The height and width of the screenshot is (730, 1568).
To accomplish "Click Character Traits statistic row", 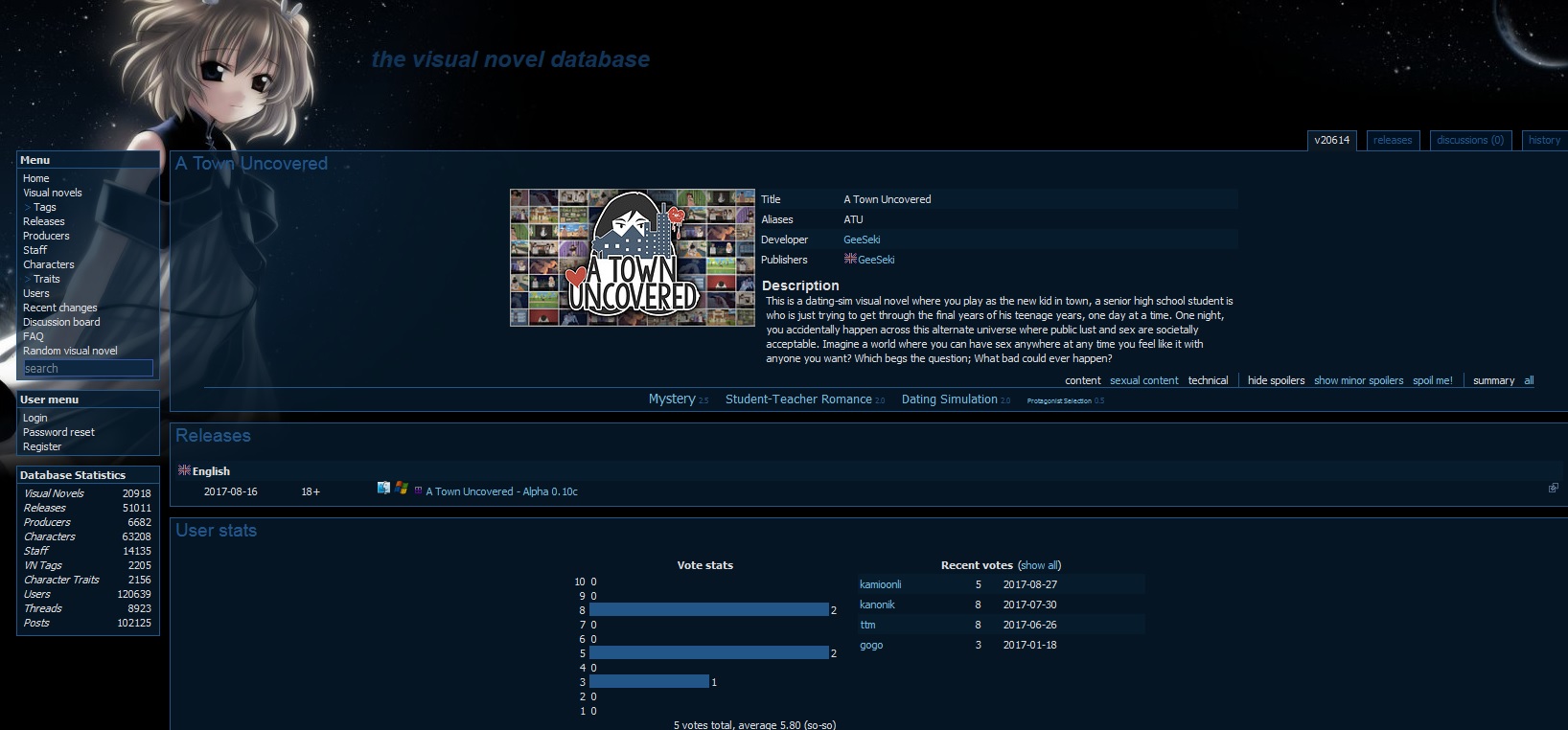I will [87, 580].
